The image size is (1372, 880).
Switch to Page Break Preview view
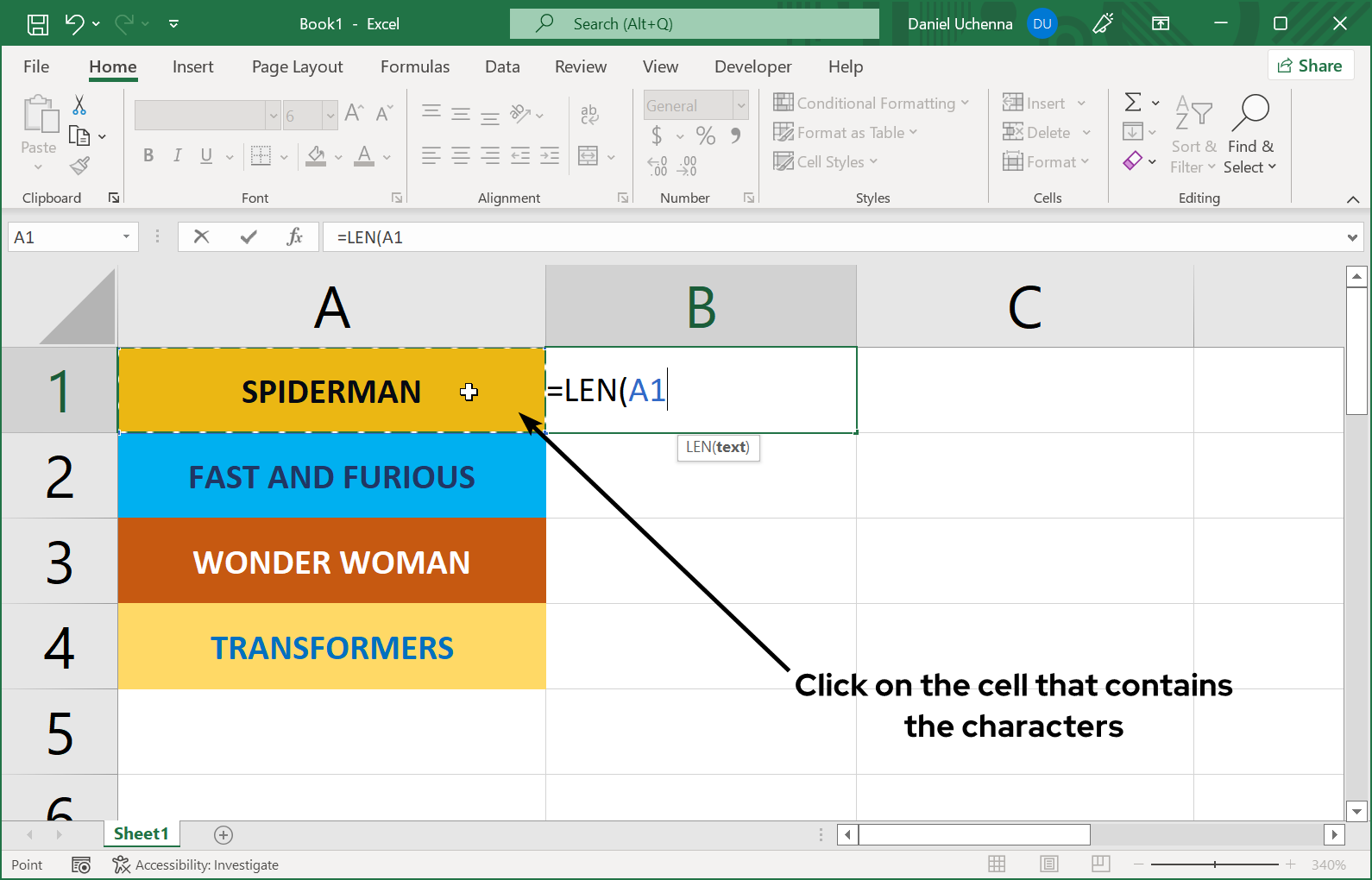click(1100, 864)
